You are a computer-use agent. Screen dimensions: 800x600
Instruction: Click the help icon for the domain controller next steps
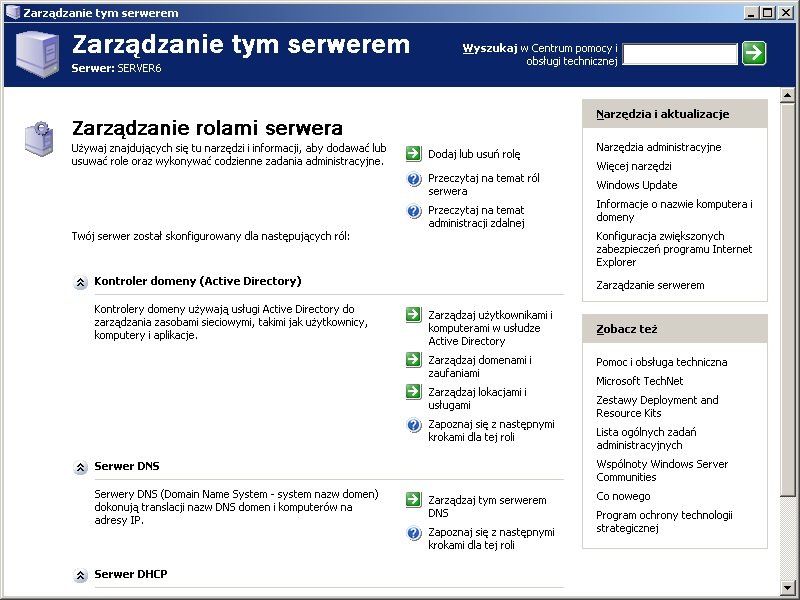414,425
